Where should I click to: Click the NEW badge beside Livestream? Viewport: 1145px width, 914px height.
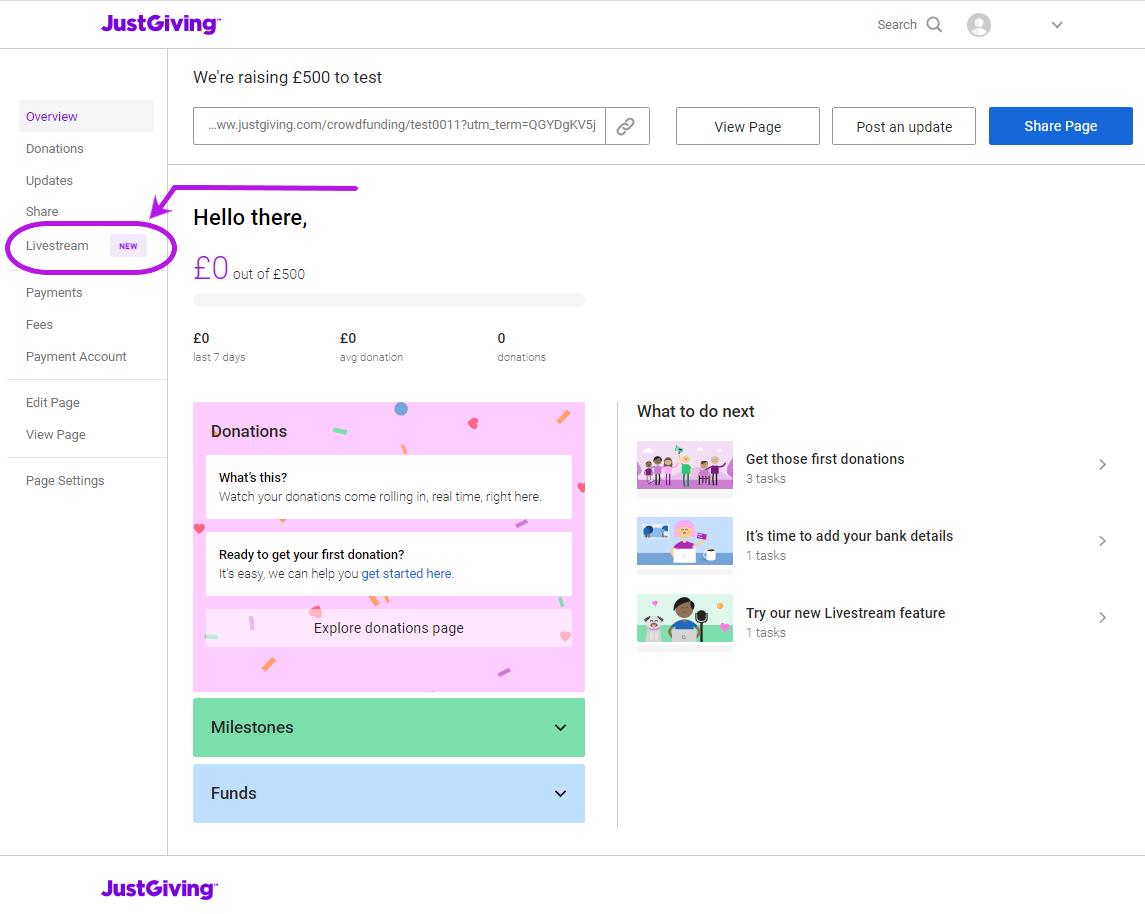pyautogui.click(x=129, y=246)
